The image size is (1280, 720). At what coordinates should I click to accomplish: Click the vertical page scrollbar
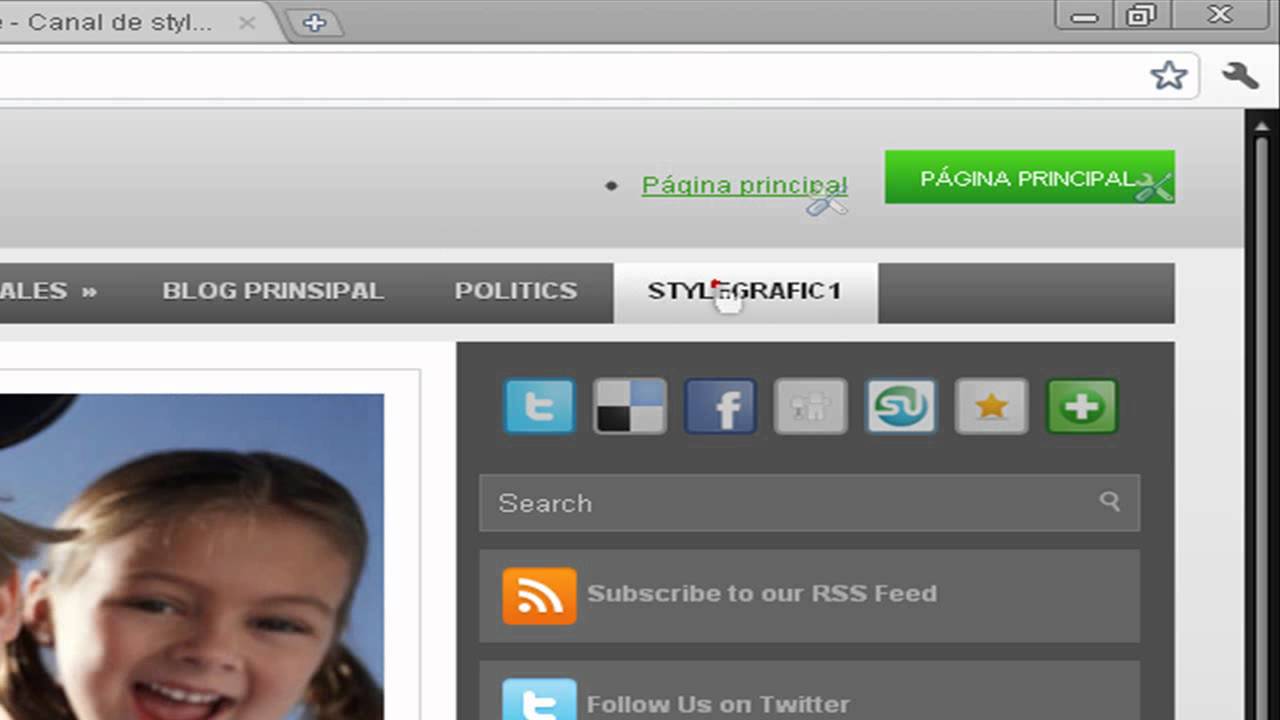pos(1262,415)
